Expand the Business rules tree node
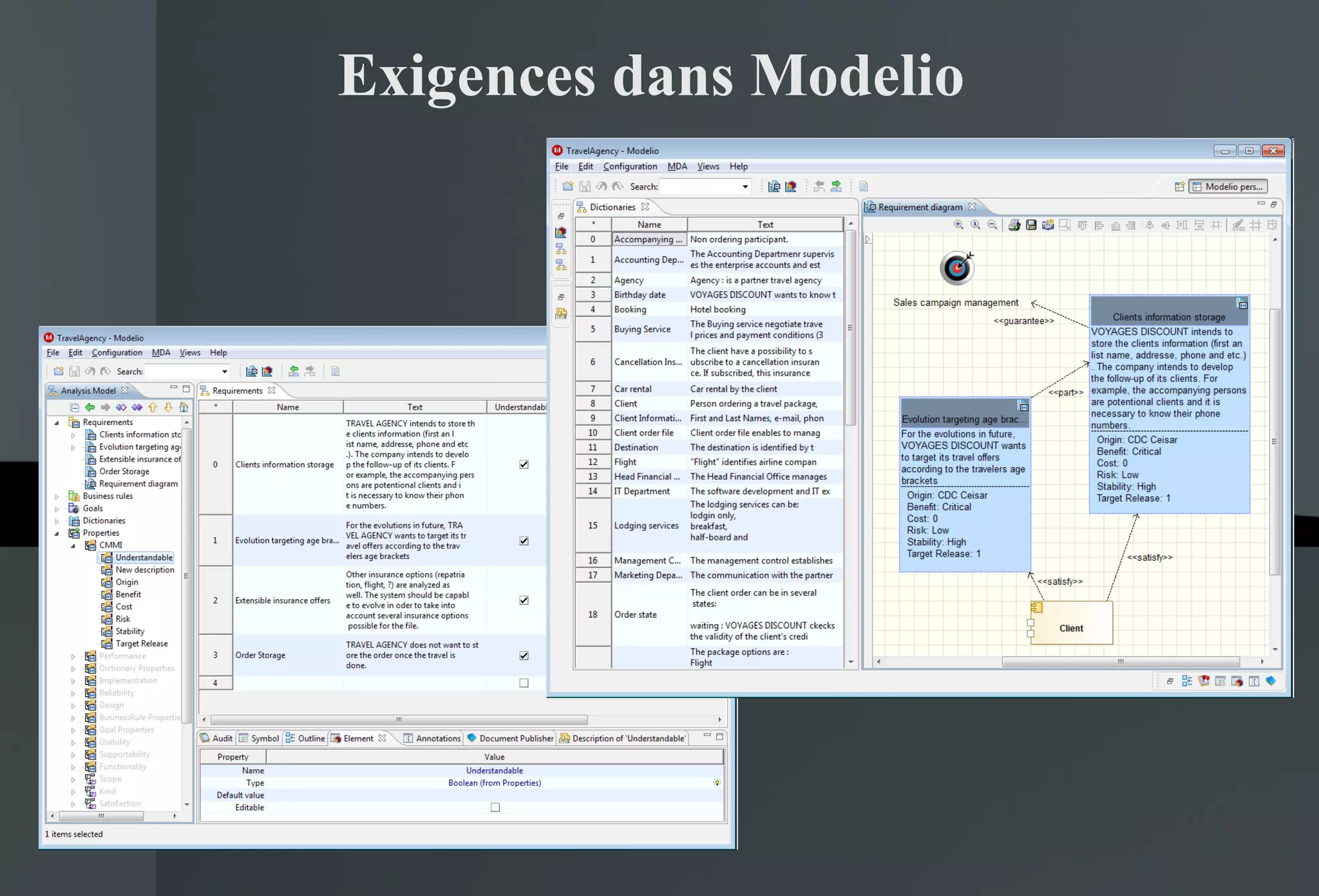 point(57,497)
